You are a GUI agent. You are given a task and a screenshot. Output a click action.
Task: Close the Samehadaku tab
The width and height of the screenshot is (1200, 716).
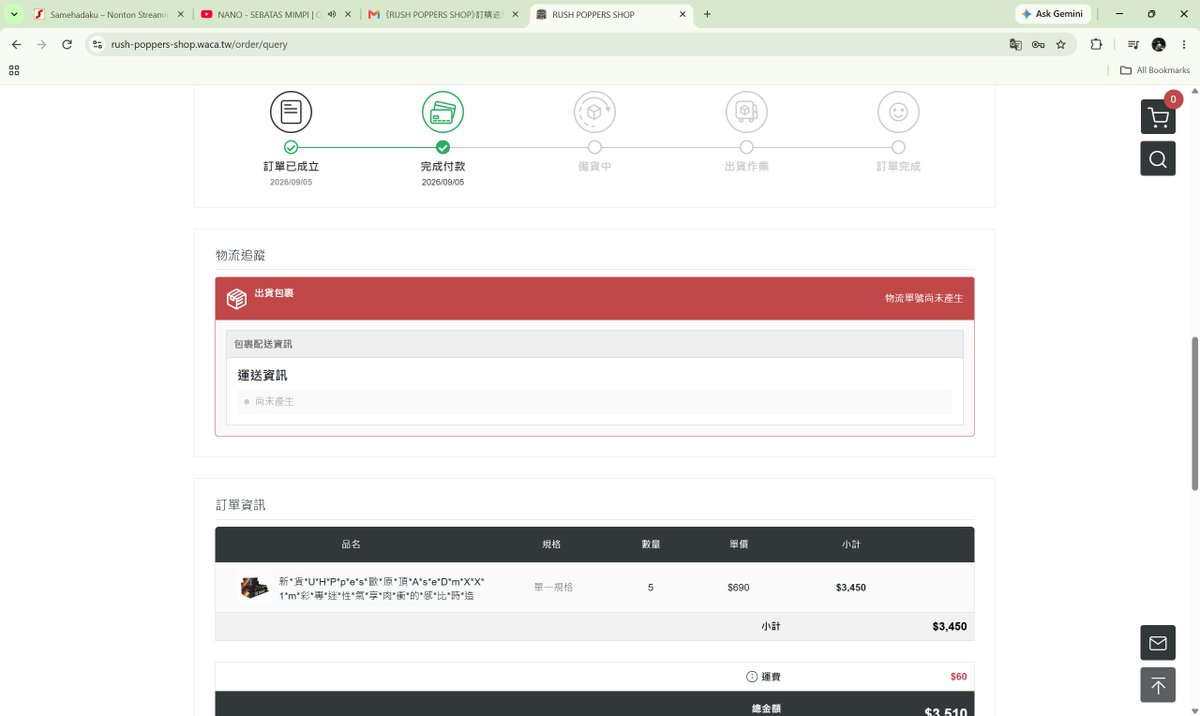[x=181, y=14]
